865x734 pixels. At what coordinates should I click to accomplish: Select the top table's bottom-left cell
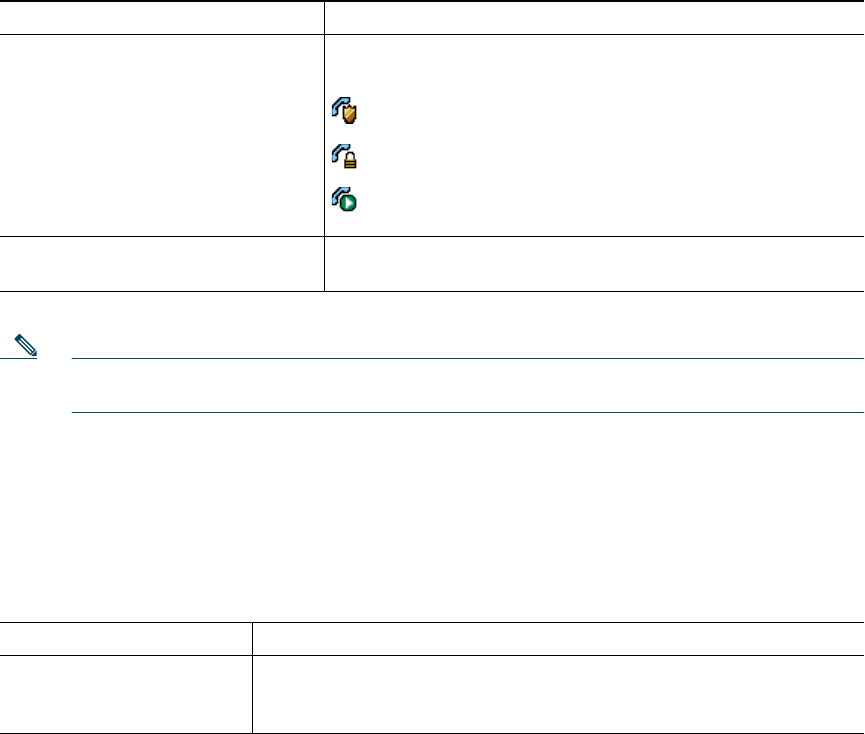tap(162, 263)
